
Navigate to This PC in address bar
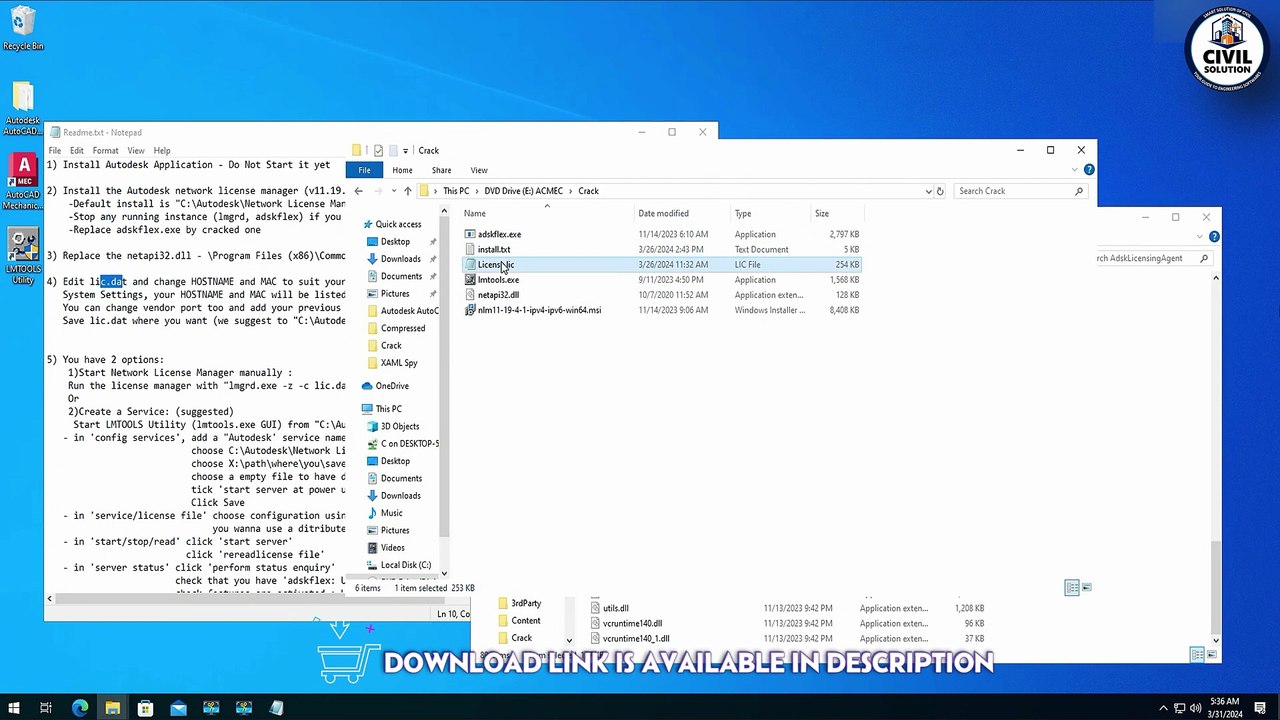pos(456,191)
